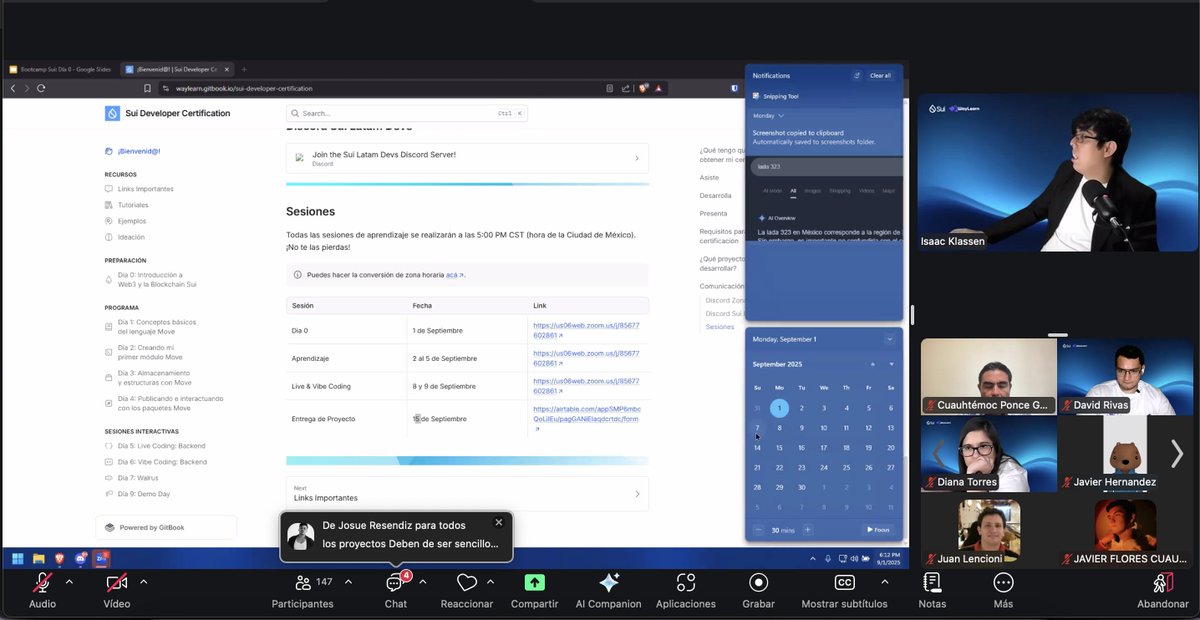Open File Explorer on shared taskbar
The height and width of the screenshot is (620, 1200).
(x=39, y=558)
